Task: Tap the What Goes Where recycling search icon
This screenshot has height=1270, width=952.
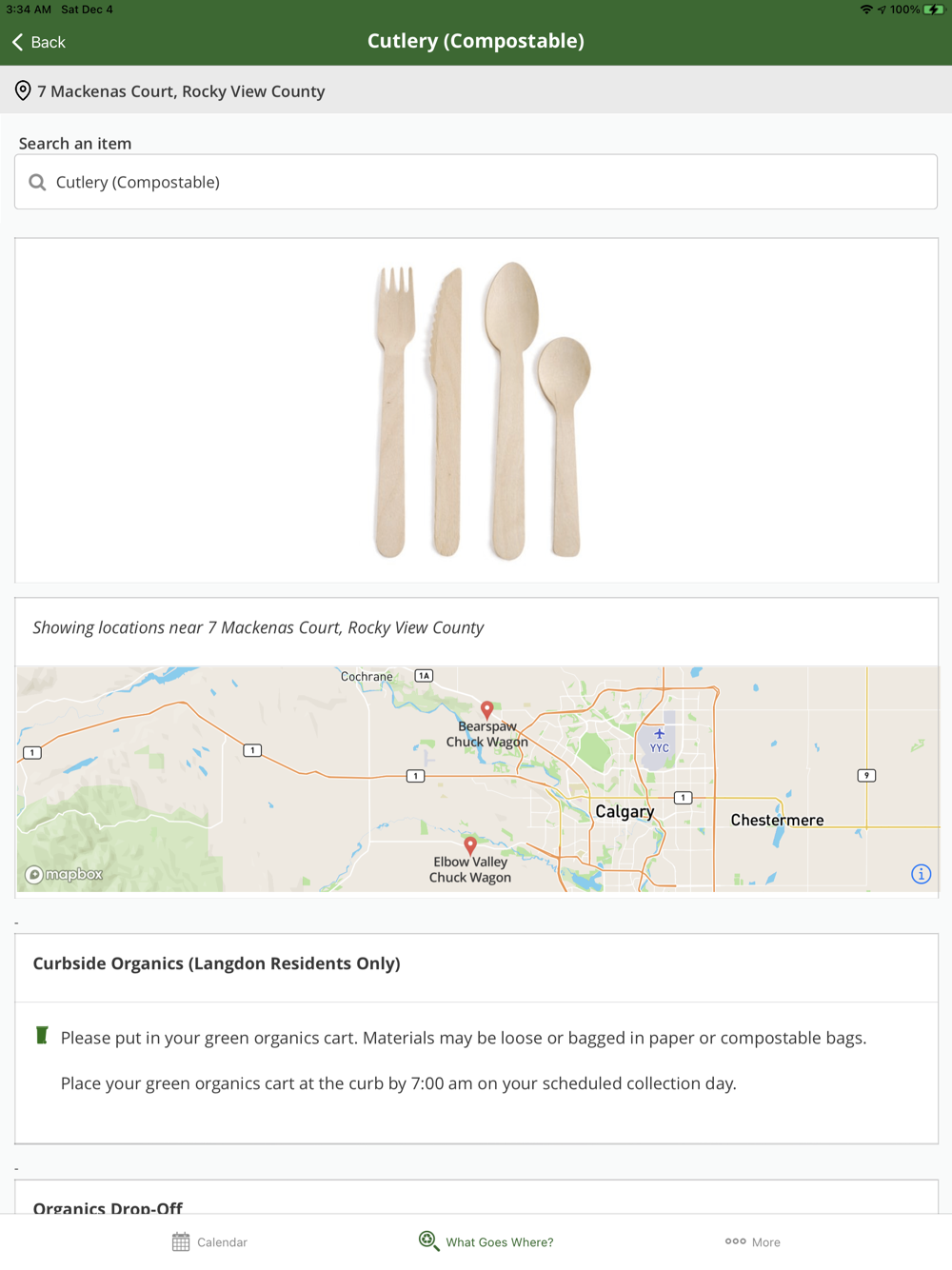Action: 428,1240
